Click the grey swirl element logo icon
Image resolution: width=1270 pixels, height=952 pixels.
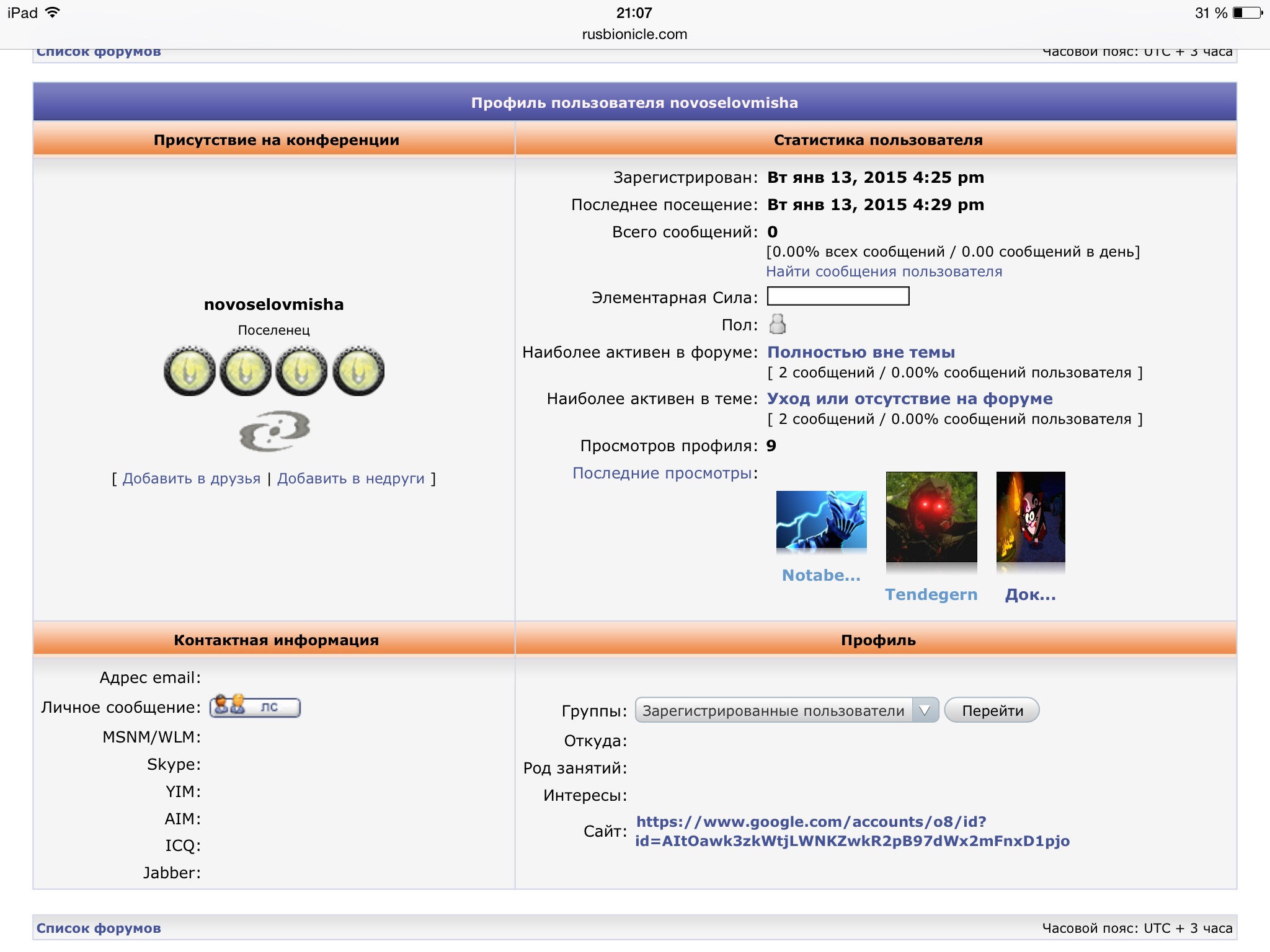[x=275, y=431]
